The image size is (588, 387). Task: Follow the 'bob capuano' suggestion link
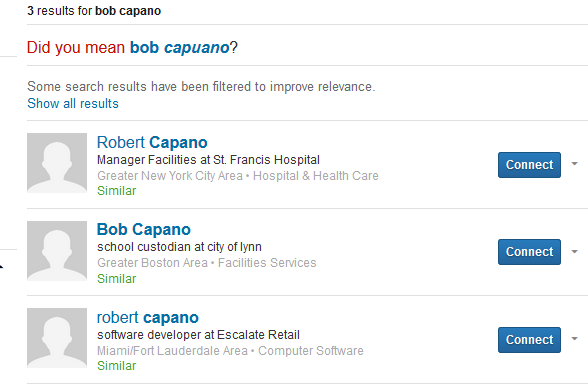click(x=179, y=48)
